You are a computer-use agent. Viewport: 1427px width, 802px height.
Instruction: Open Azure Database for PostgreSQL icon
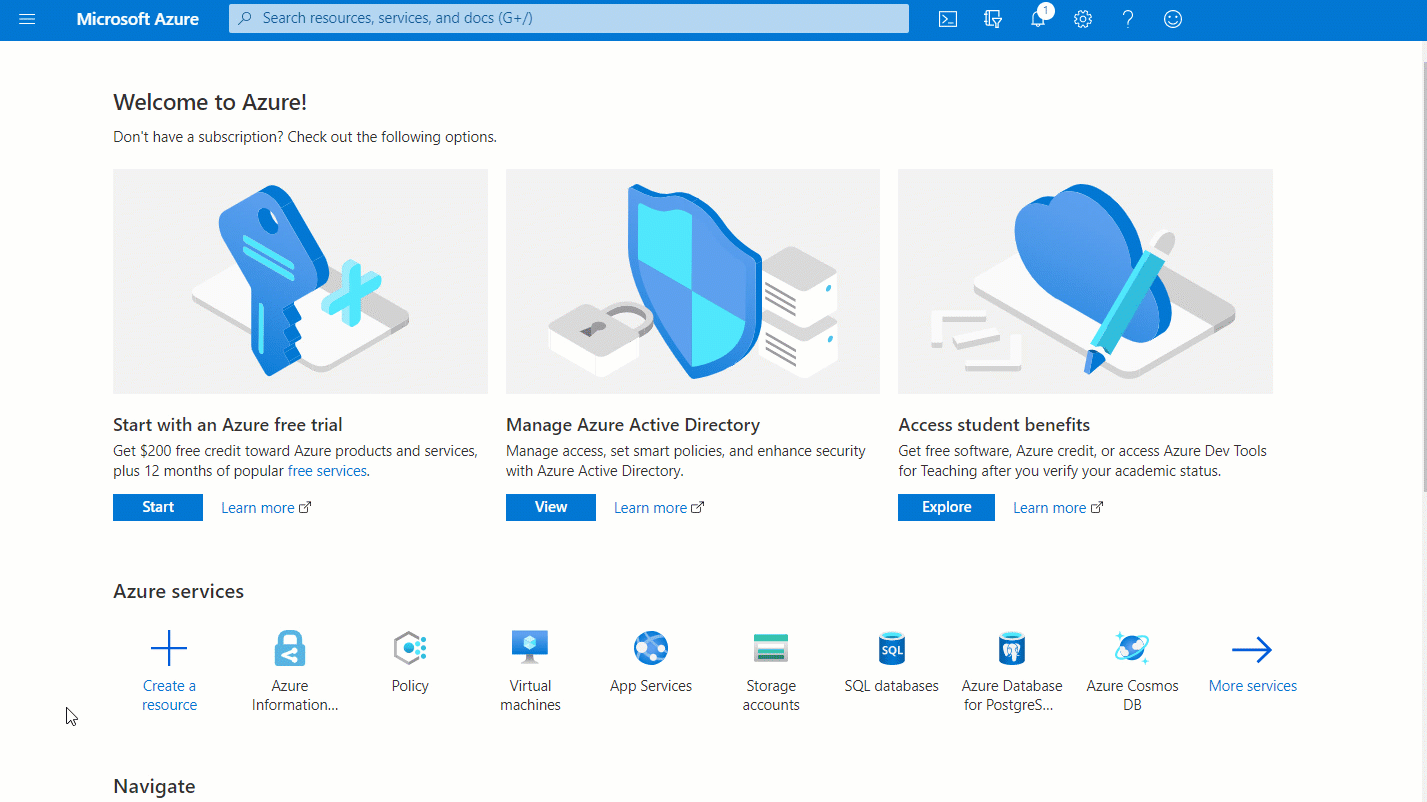click(x=1012, y=648)
